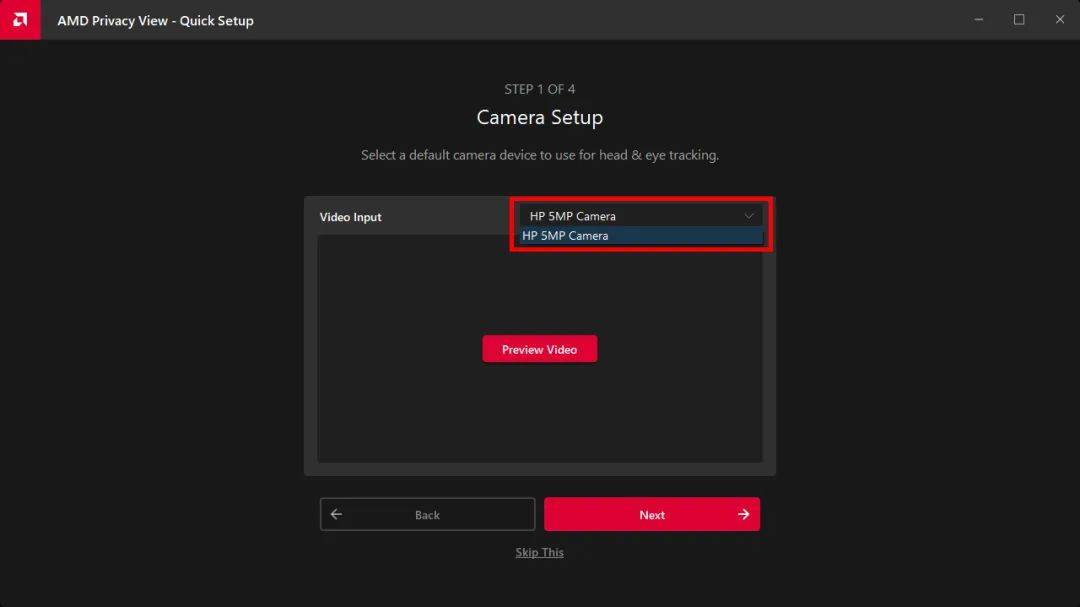Image resolution: width=1080 pixels, height=607 pixels.
Task: Click the Back button
Action: tap(427, 514)
